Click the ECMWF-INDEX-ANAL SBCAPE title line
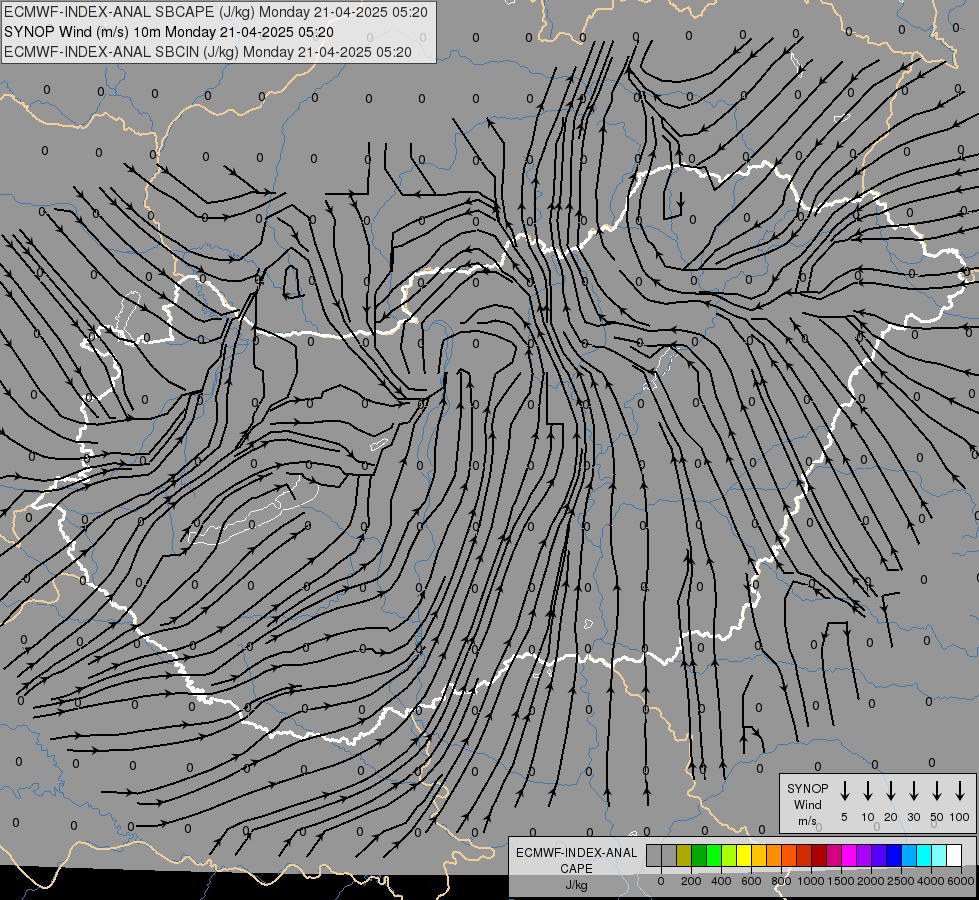The height and width of the screenshot is (900, 979). [x=216, y=12]
